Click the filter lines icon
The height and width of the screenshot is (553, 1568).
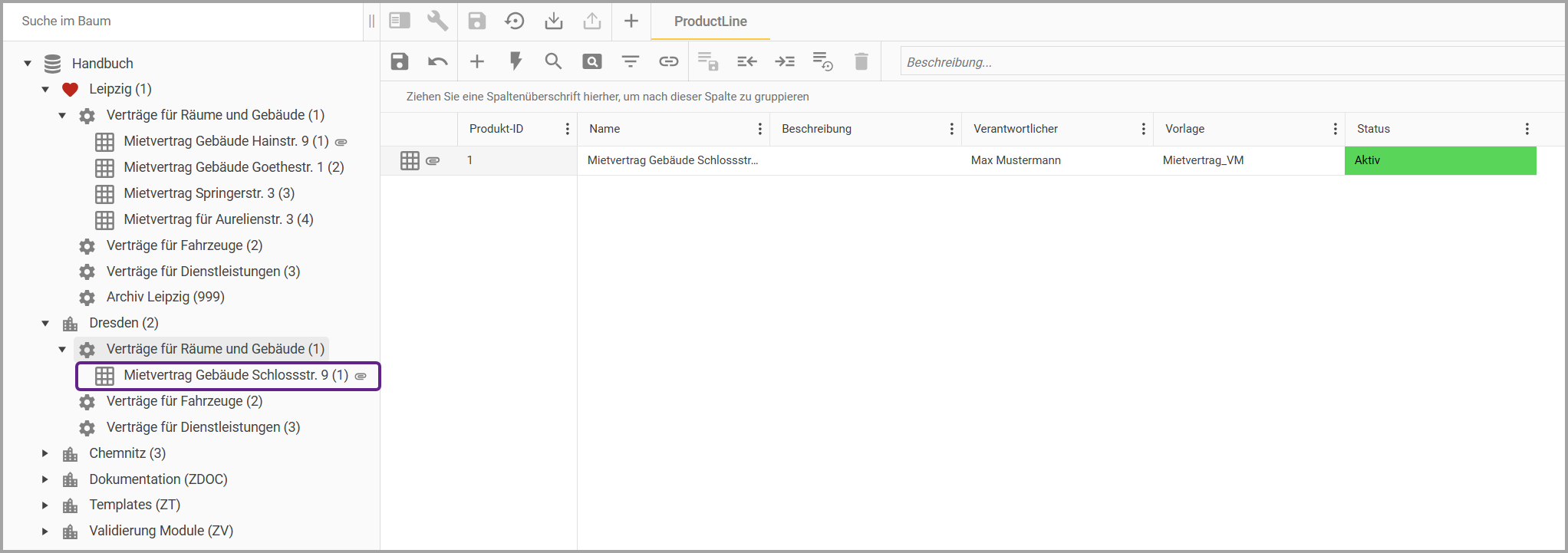pos(630,61)
